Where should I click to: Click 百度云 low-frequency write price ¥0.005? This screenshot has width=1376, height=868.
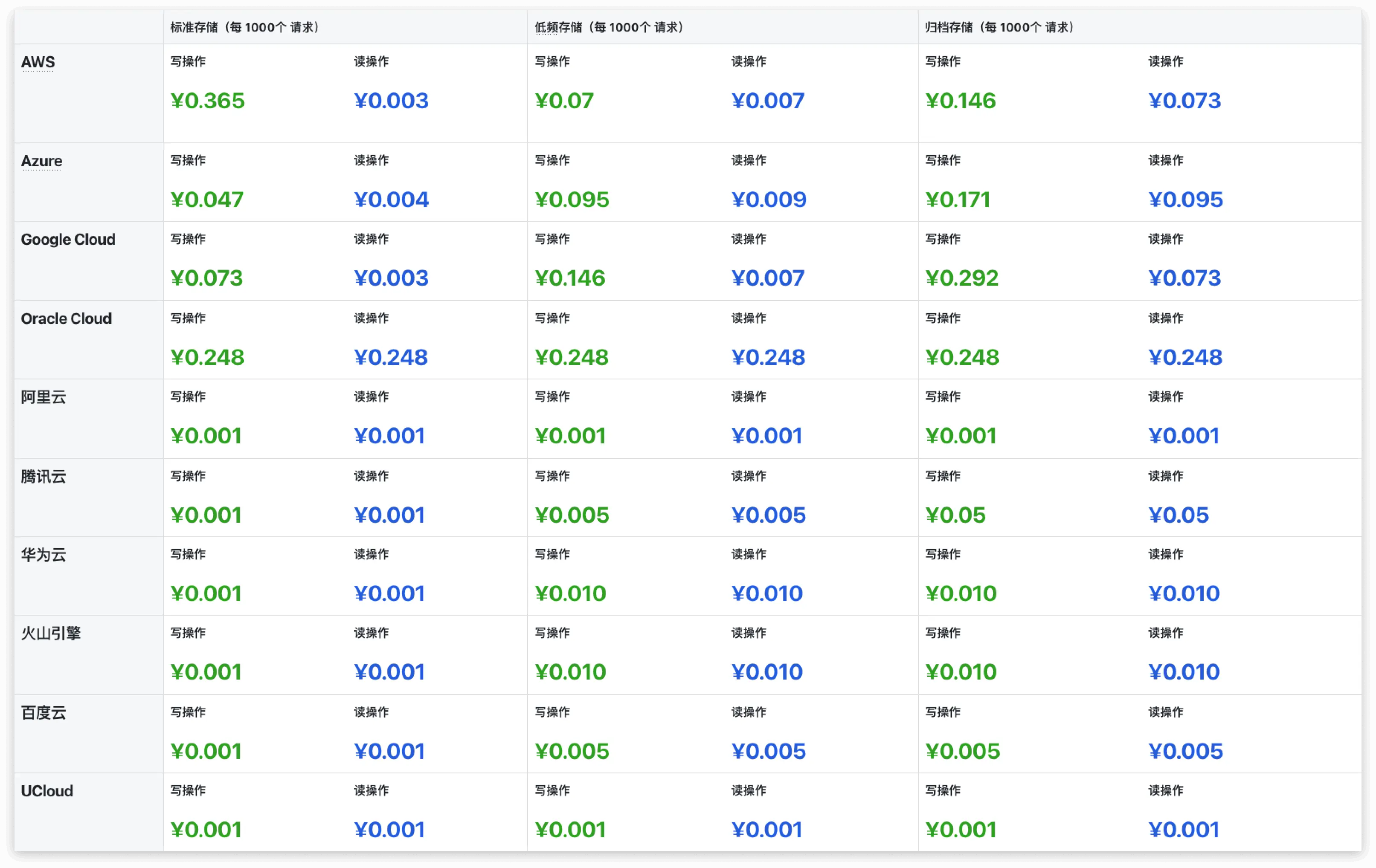572,752
